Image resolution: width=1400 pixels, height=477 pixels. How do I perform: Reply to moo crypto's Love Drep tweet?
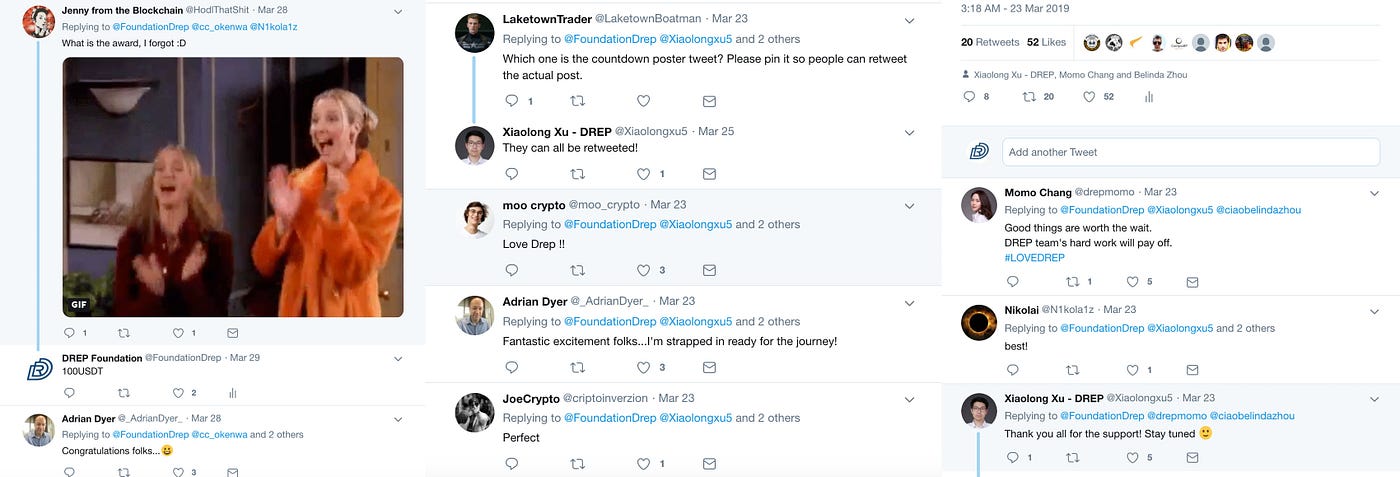pyautogui.click(x=512, y=270)
